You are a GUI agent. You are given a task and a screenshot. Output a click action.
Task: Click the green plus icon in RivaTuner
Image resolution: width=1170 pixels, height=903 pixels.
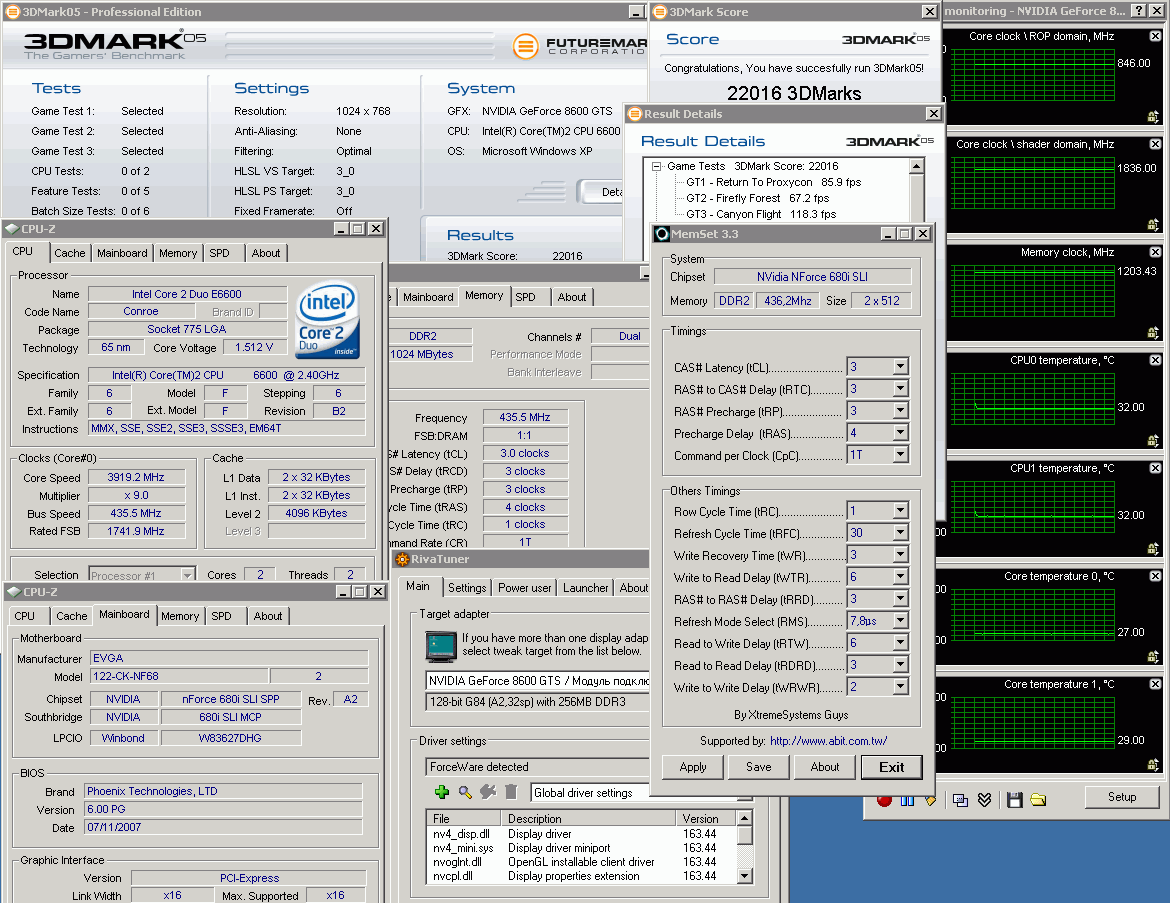[x=442, y=792]
